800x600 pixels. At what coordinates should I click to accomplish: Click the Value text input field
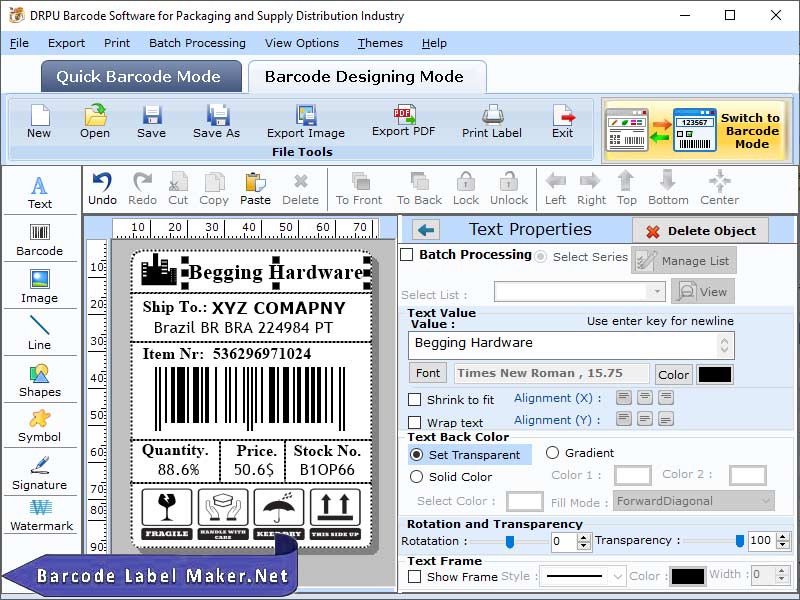[x=560, y=344]
